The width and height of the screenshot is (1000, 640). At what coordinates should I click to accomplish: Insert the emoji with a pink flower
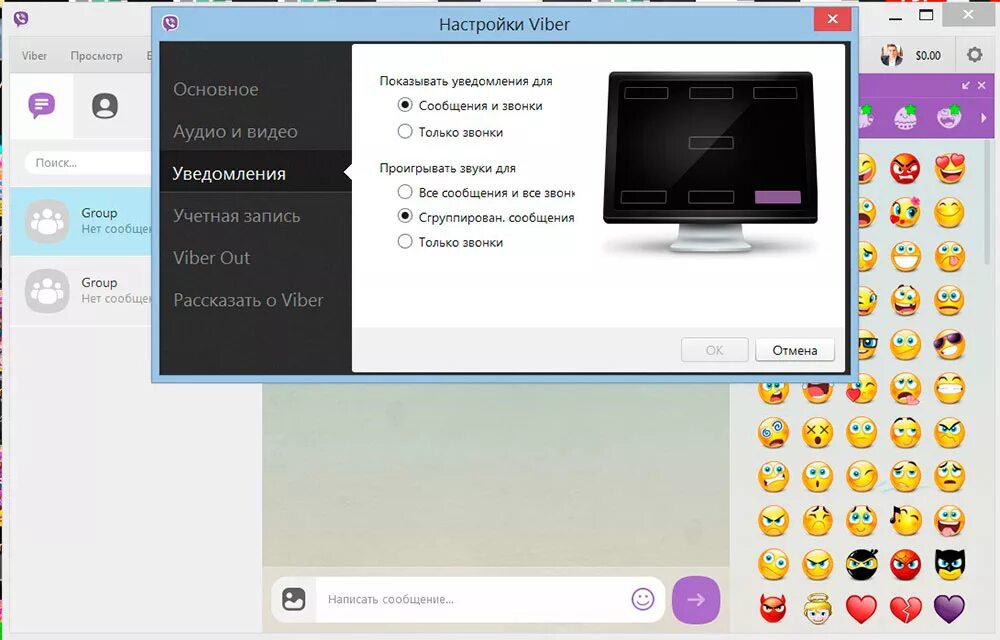click(x=905, y=212)
